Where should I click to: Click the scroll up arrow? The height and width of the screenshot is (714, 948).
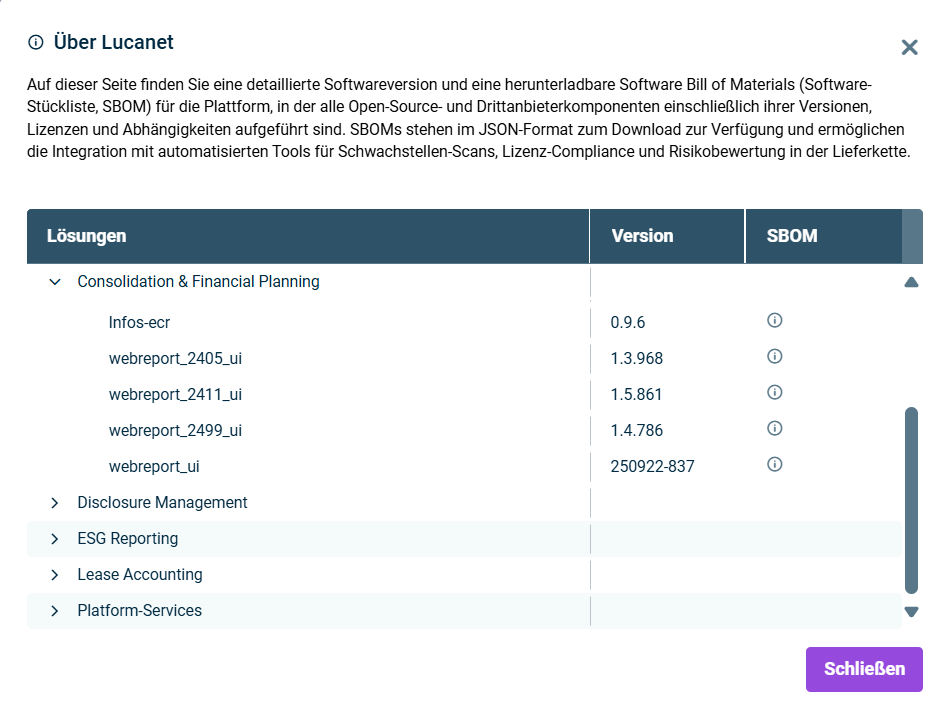(x=911, y=283)
